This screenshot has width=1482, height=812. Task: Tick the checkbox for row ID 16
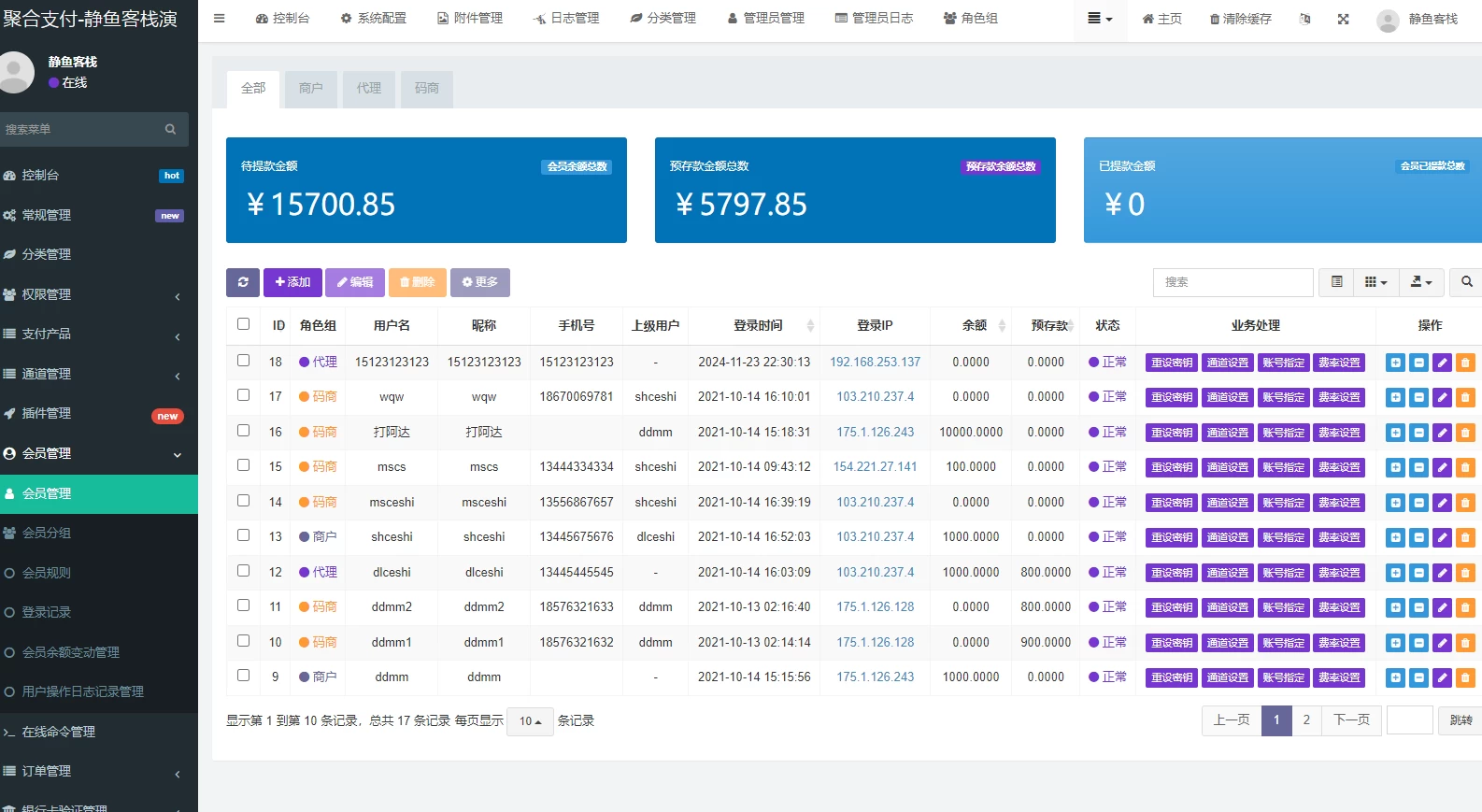[243, 431]
